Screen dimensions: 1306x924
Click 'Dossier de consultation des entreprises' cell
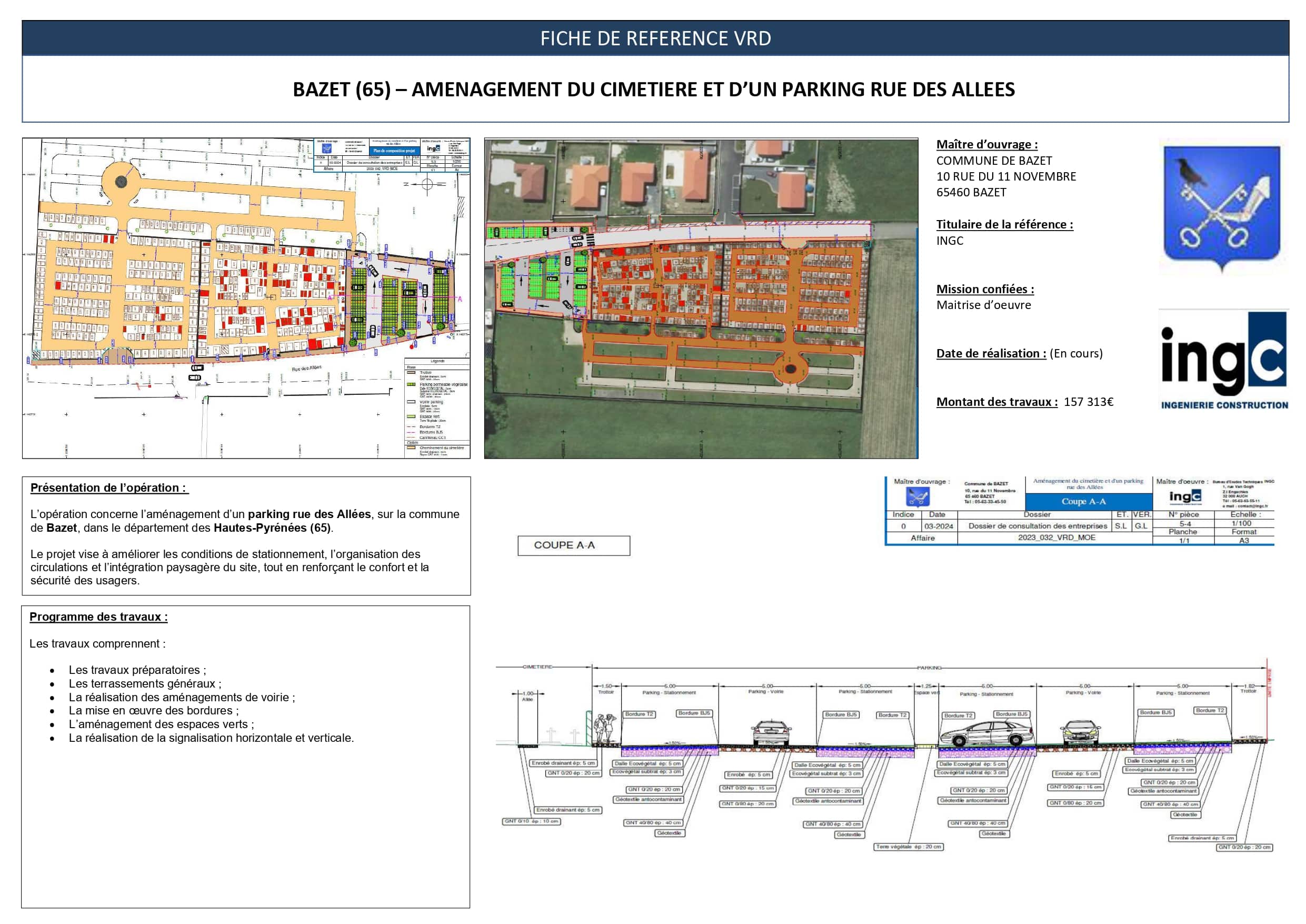(x=1038, y=526)
